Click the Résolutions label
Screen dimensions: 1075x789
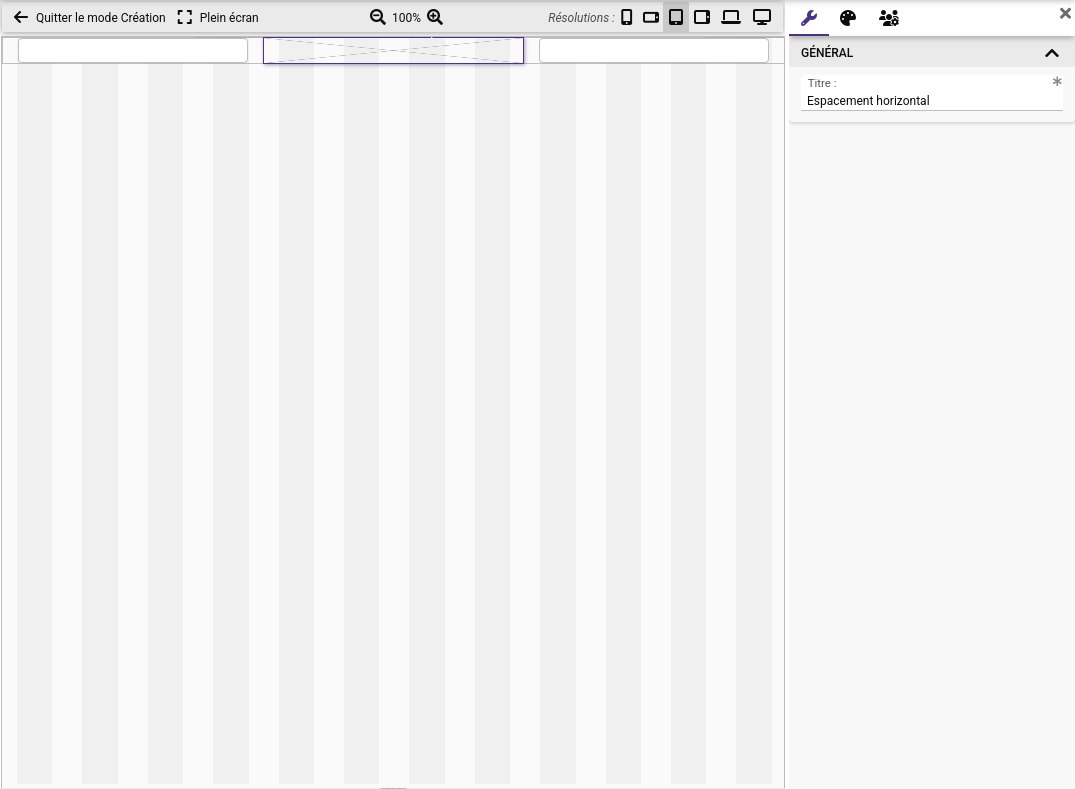tap(581, 18)
